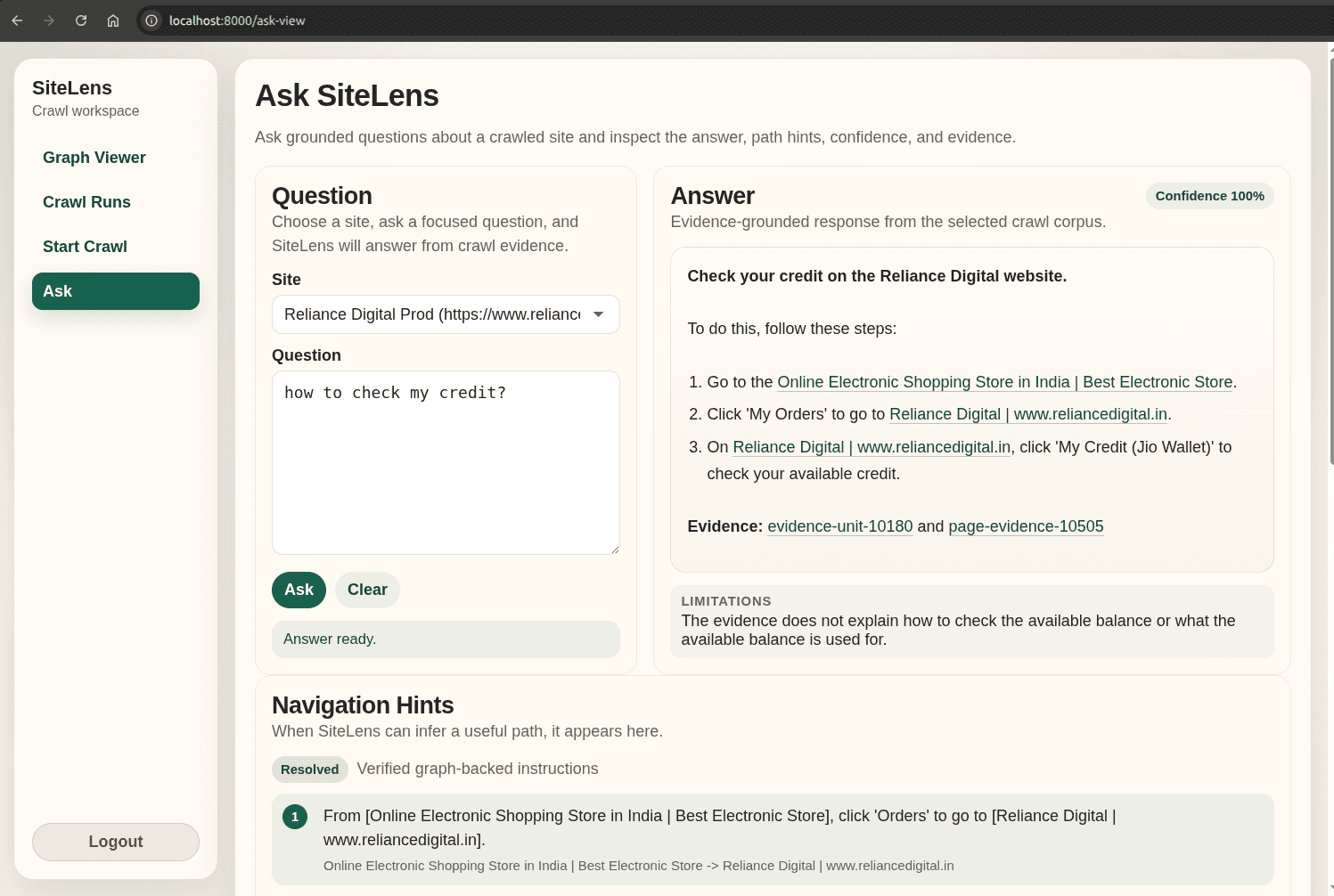Click the Confidence 100% badge
The height and width of the screenshot is (896, 1334).
tap(1209, 196)
